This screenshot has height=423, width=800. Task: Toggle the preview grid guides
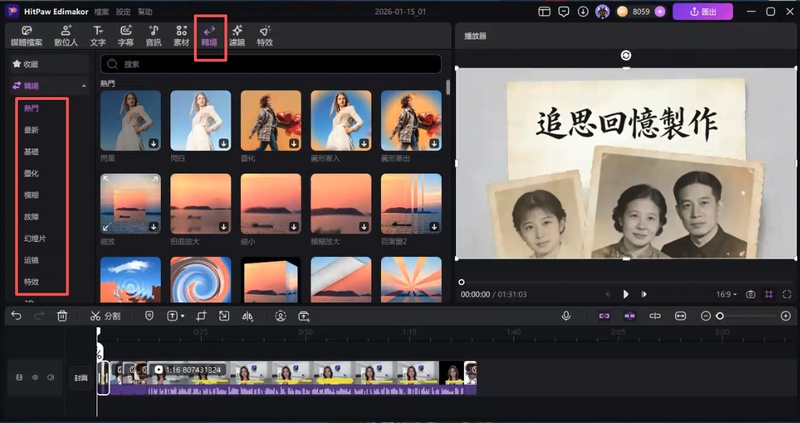pos(768,294)
